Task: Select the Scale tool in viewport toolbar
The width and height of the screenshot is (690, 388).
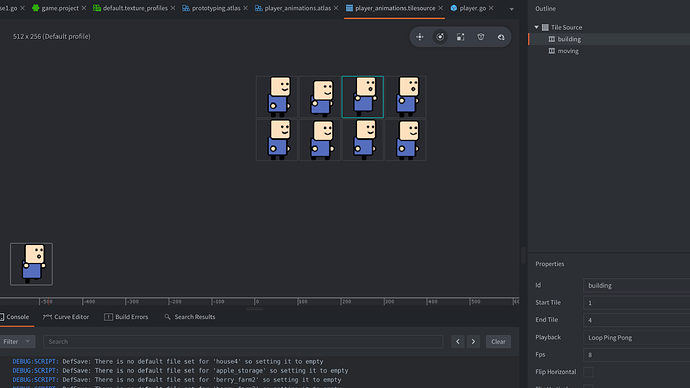Action: (460, 37)
